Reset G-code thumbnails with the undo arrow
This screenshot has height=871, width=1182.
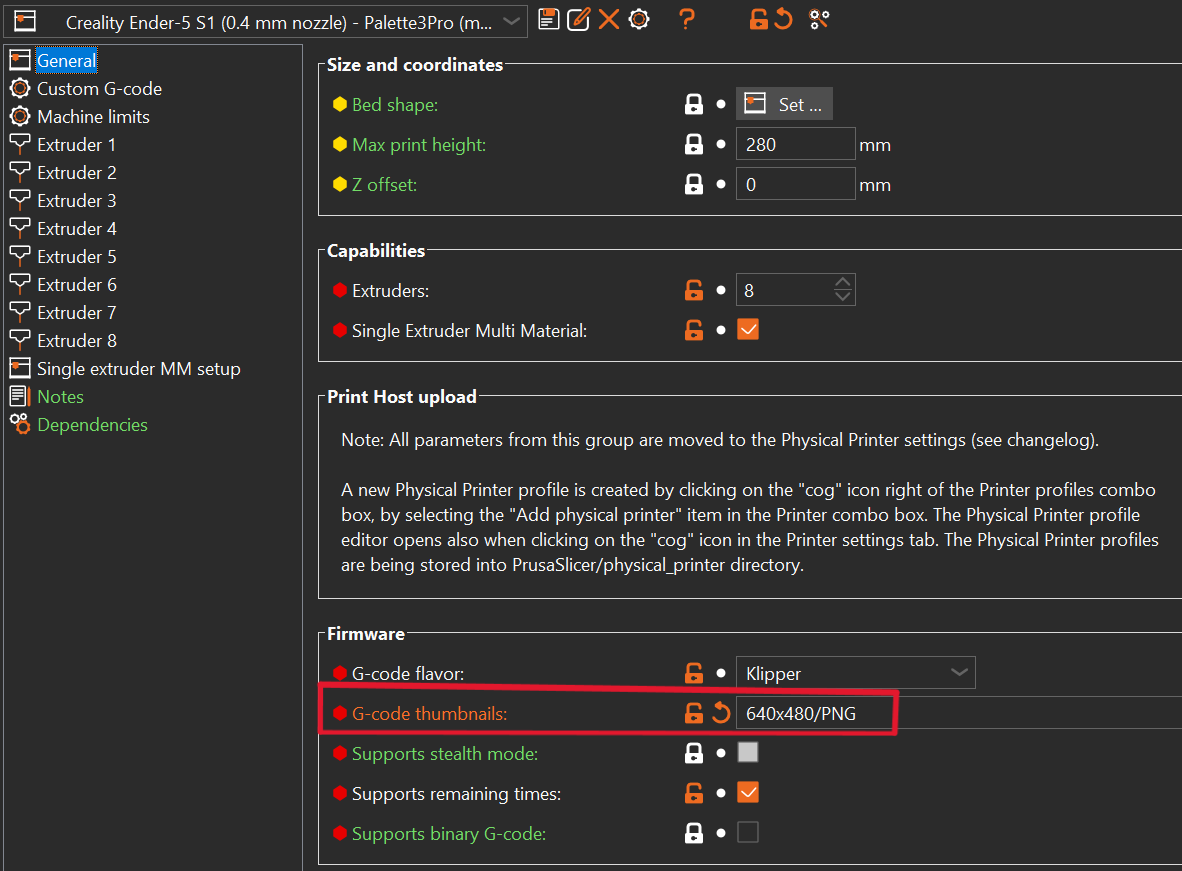721,713
